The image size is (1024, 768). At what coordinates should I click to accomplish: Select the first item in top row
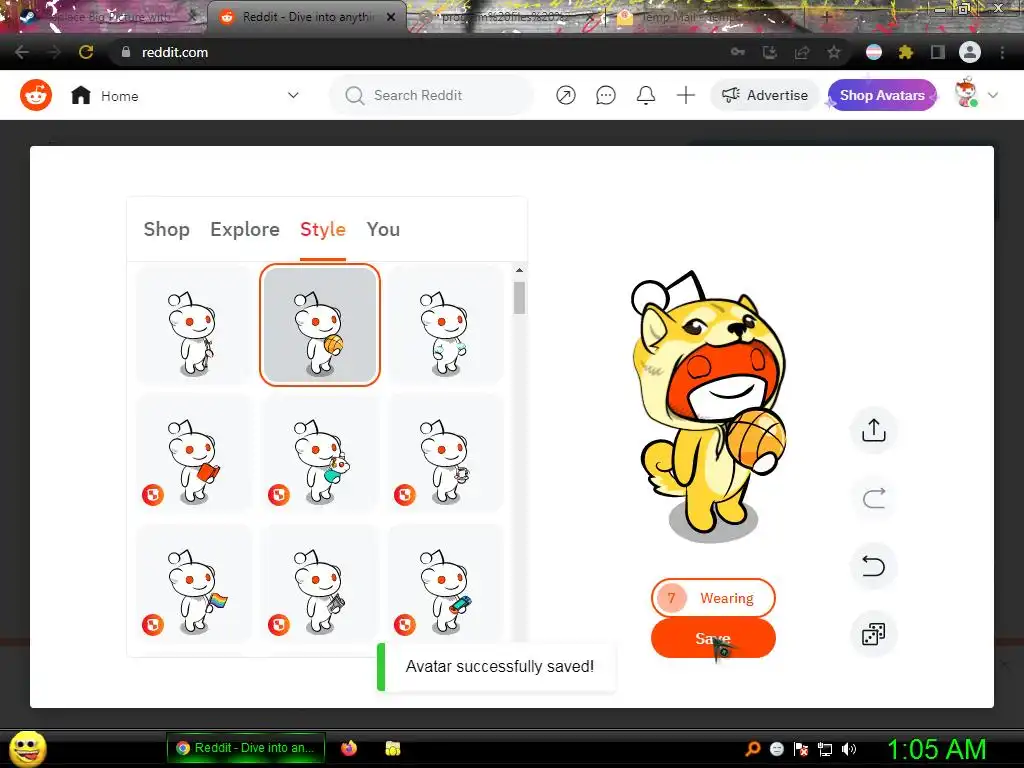pyautogui.click(x=194, y=325)
